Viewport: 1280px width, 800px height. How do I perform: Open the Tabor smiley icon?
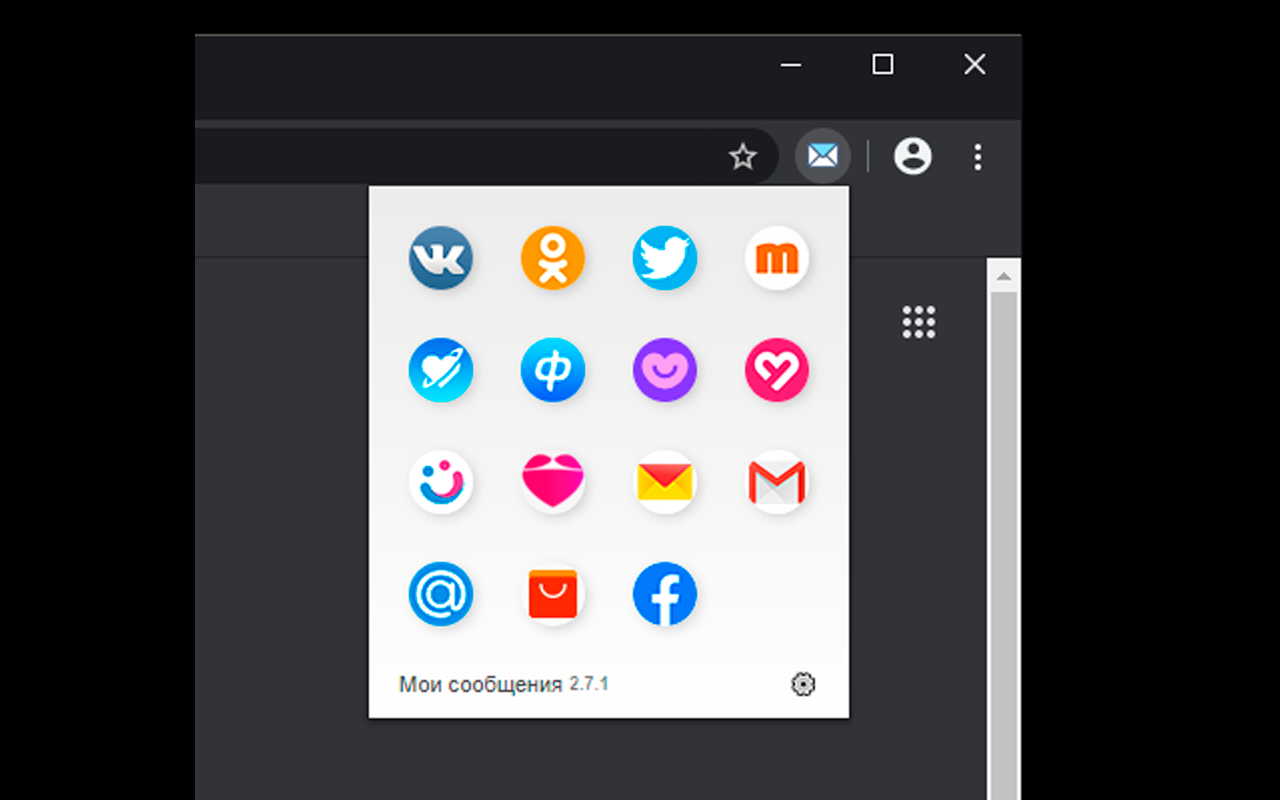click(x=441, y=481)
